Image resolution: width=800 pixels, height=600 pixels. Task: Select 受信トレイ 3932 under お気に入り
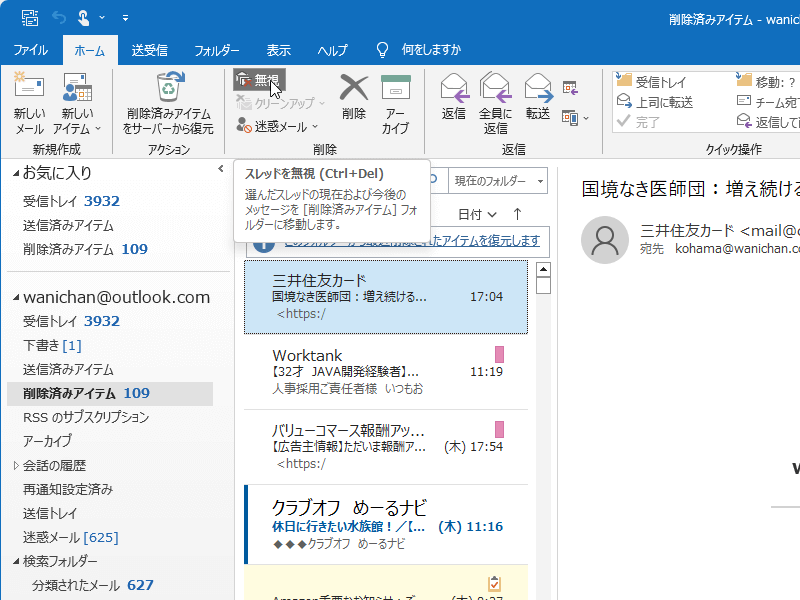click(x=71, y=201)
